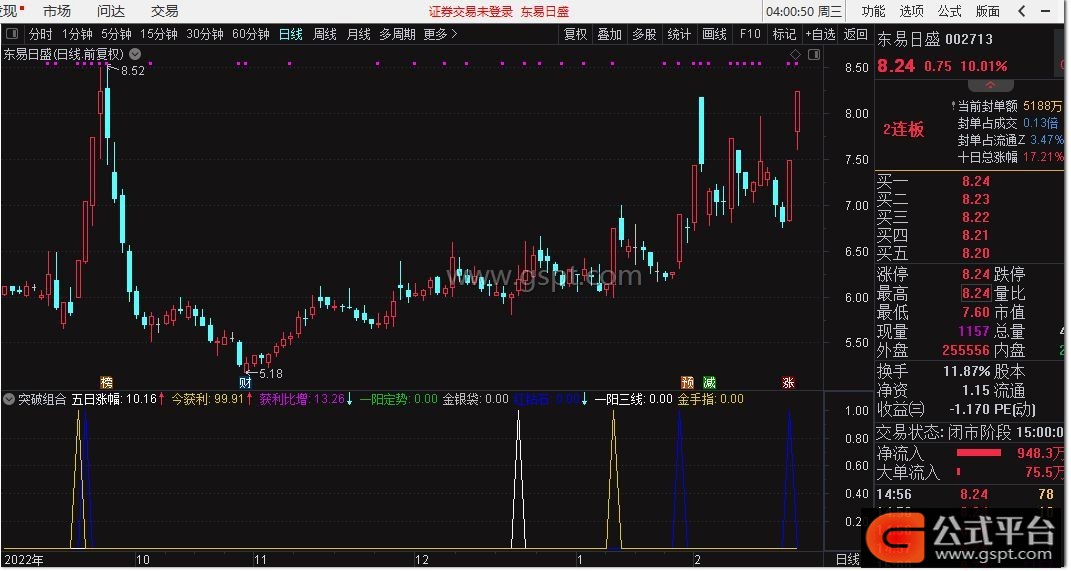The image size is (1071, 571).
Task: Switch to 1分钟 chart period
Action: (76, 34)
